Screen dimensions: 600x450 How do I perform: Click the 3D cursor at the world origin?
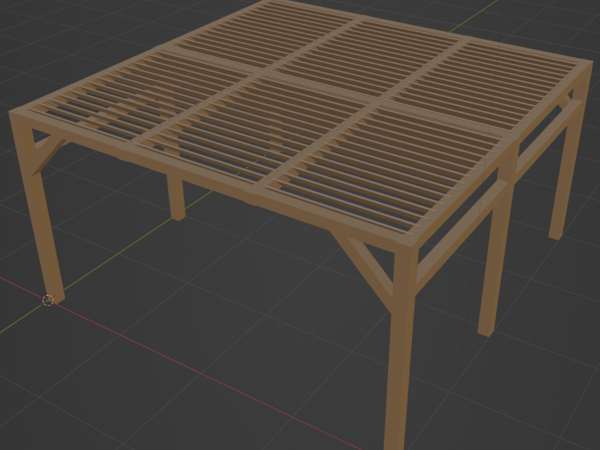pyautogui.click(x=48, y=300)
